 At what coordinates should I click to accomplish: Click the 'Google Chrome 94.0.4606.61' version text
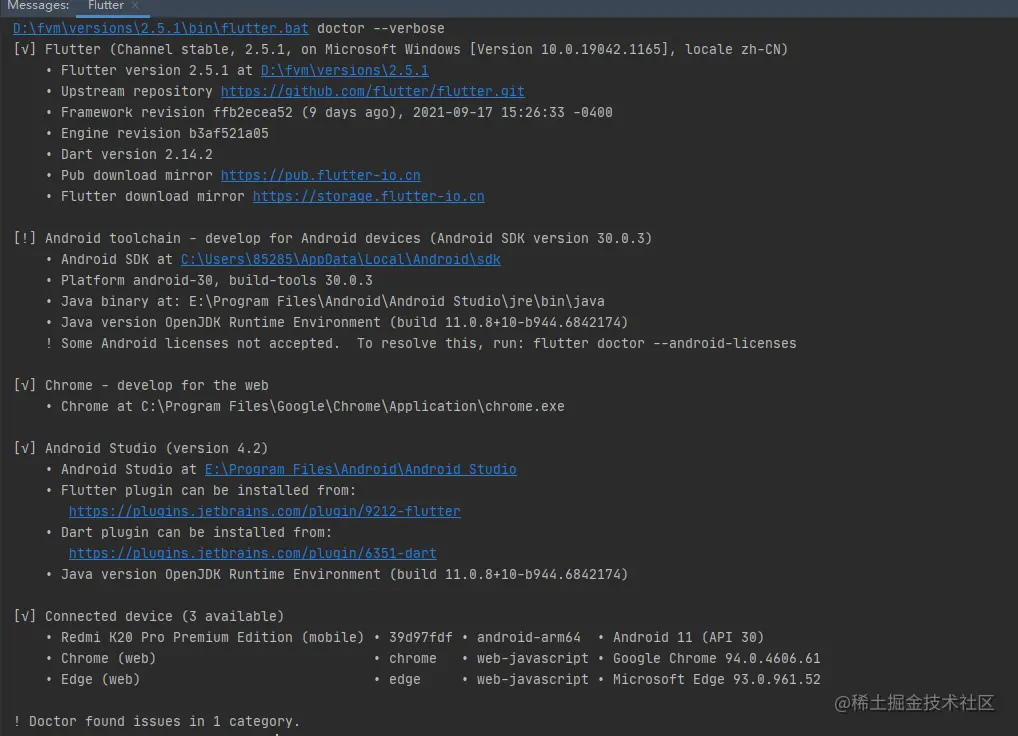717,659
